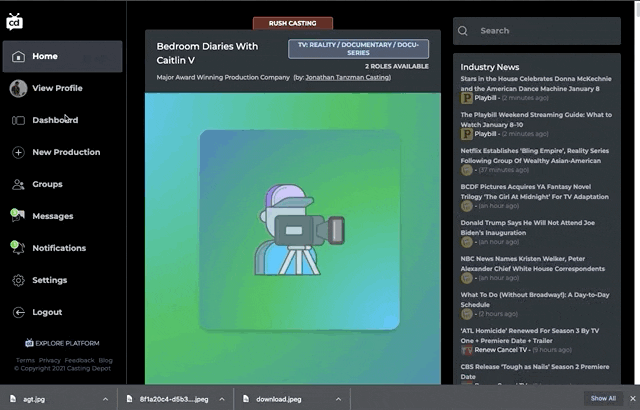Expand options for agt.jpg download

pyautogui.click(x=105, y=398)
